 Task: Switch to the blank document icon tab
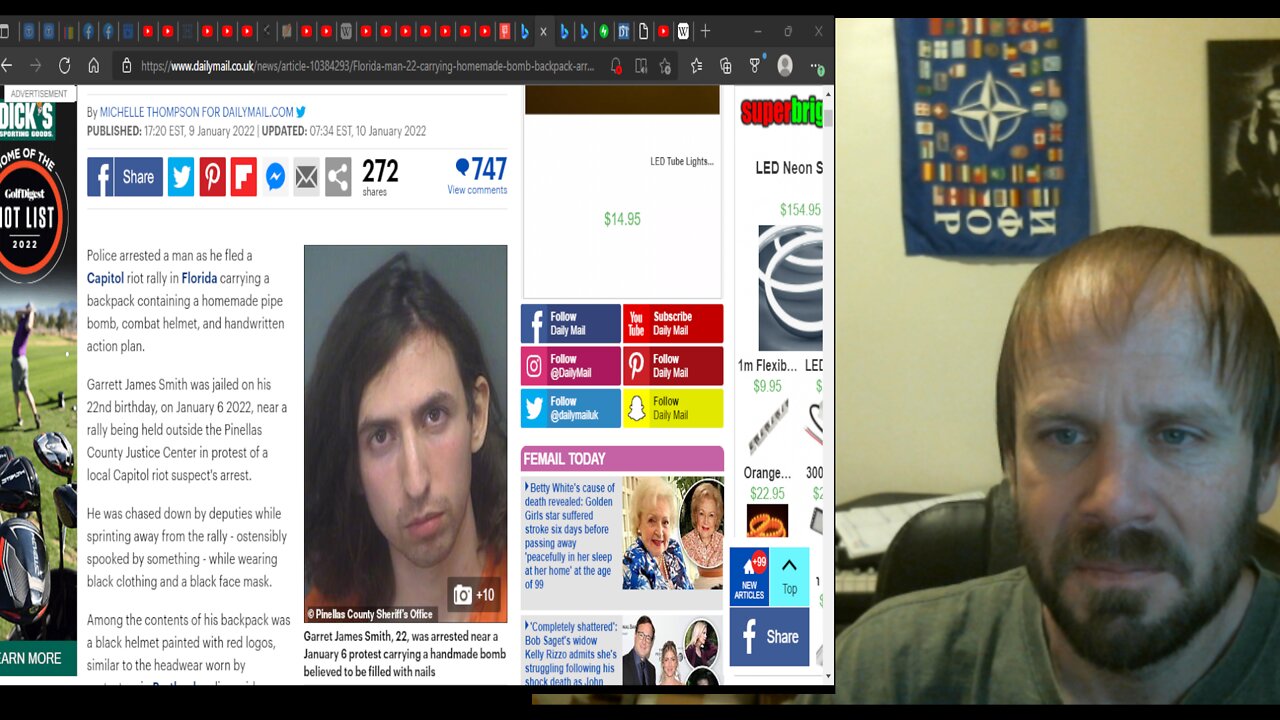pos(643,32)
